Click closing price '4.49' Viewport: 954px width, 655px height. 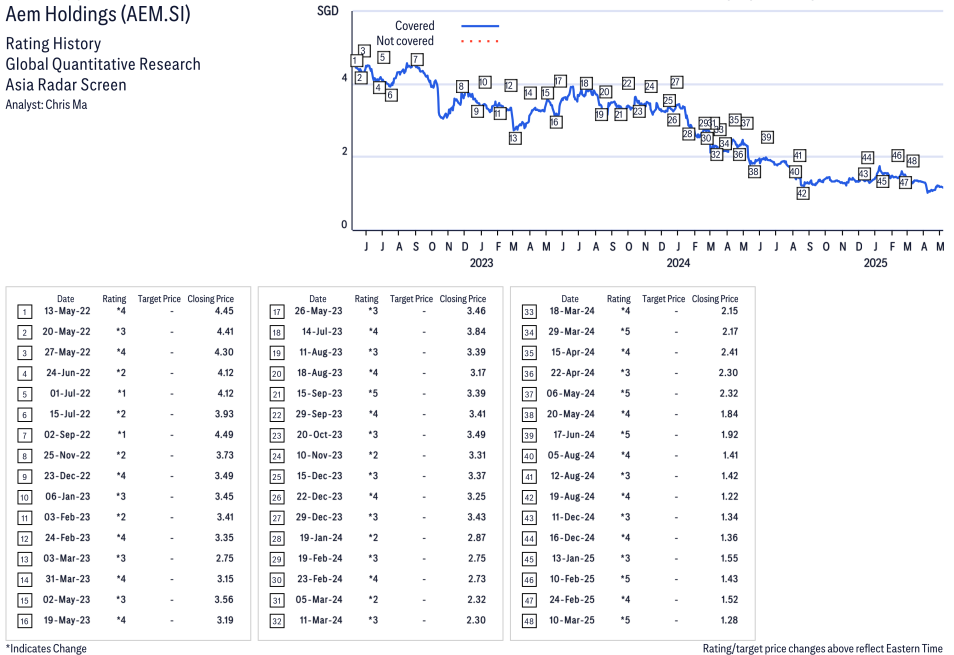(x=224, y=434)
